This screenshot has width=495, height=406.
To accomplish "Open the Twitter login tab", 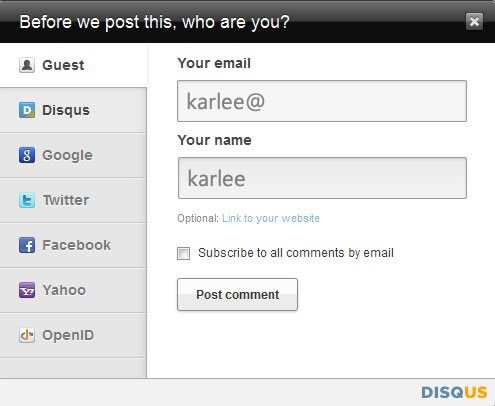I will click(x=73, y=200).
